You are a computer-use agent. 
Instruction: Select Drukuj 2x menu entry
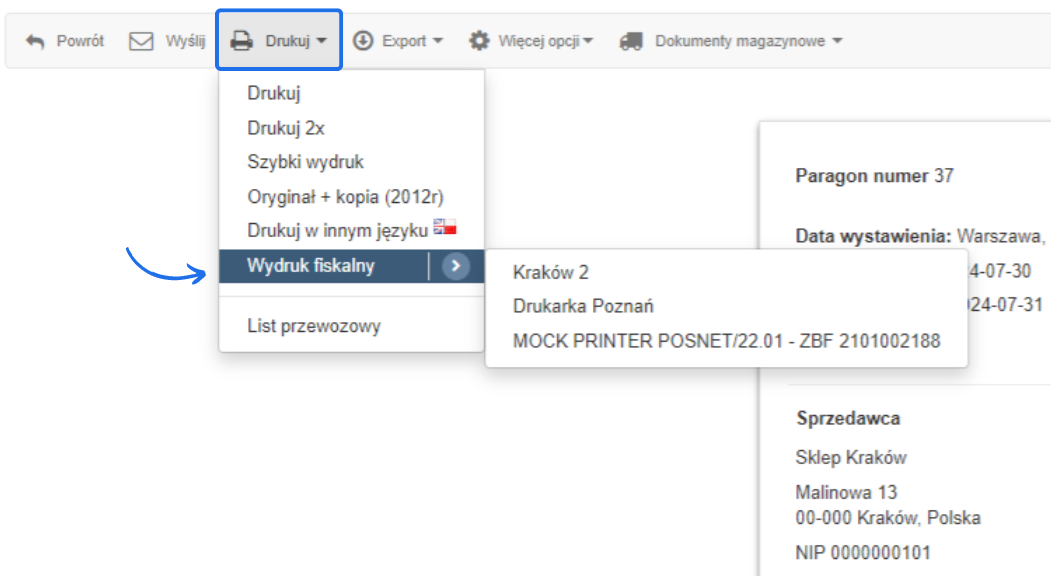pos(351,128)
